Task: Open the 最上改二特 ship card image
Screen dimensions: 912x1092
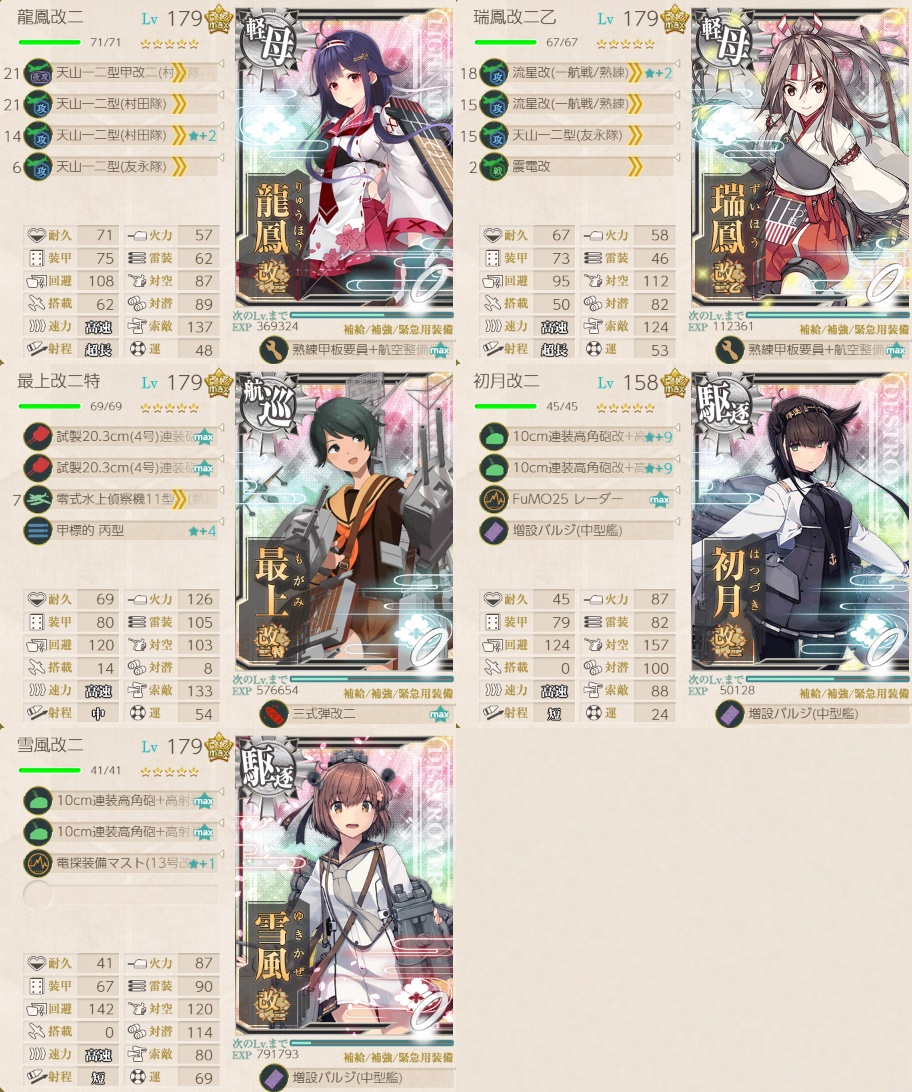Action: pos(345,522)
